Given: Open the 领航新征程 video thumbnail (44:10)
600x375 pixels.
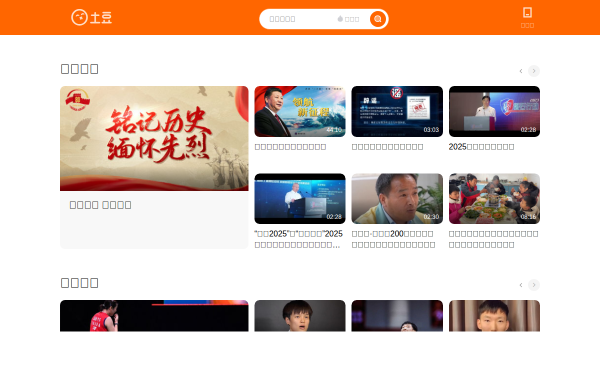Looking at the screenshot, I should 300,111.
